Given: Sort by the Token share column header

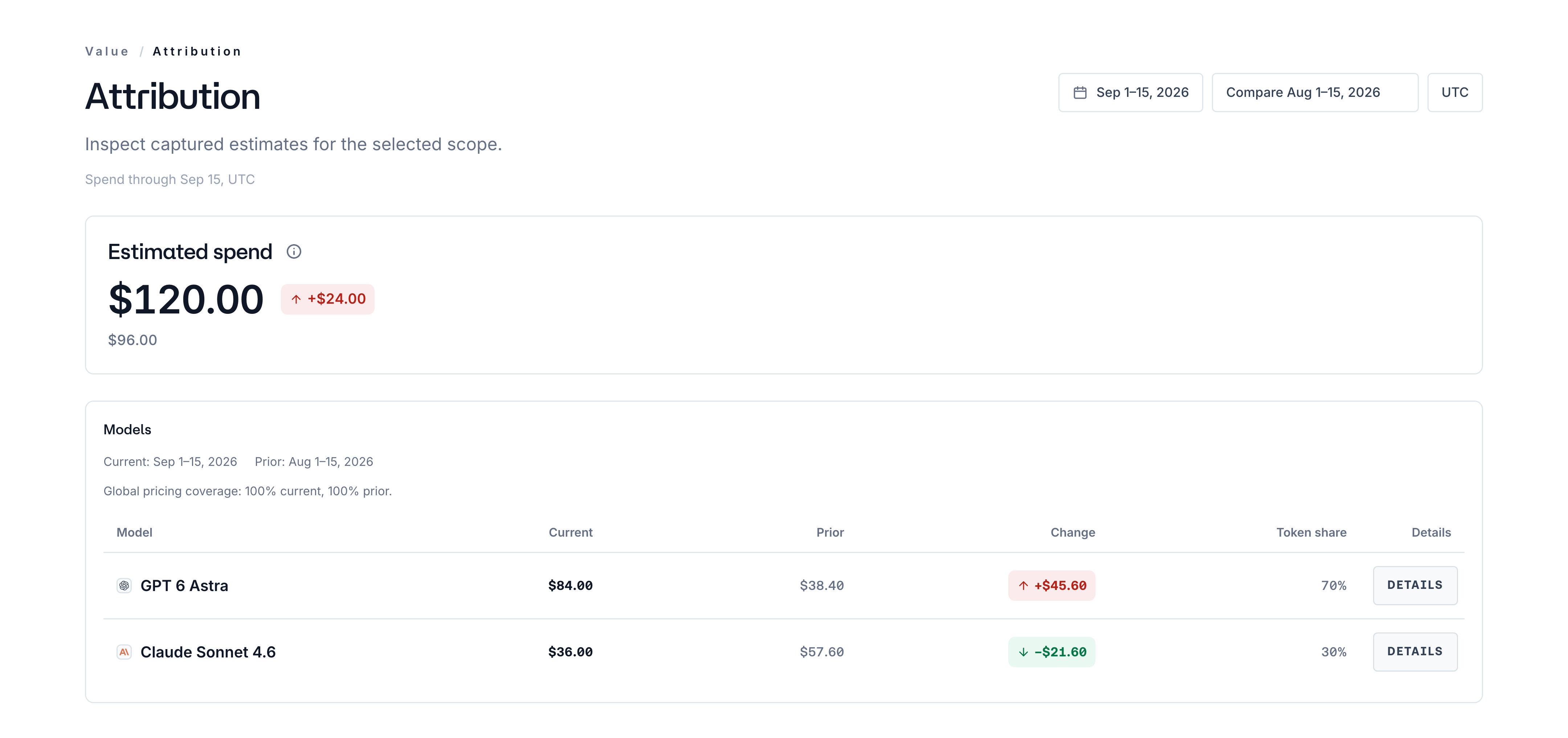Looking at the screenshot, I should click(1311, 532).
